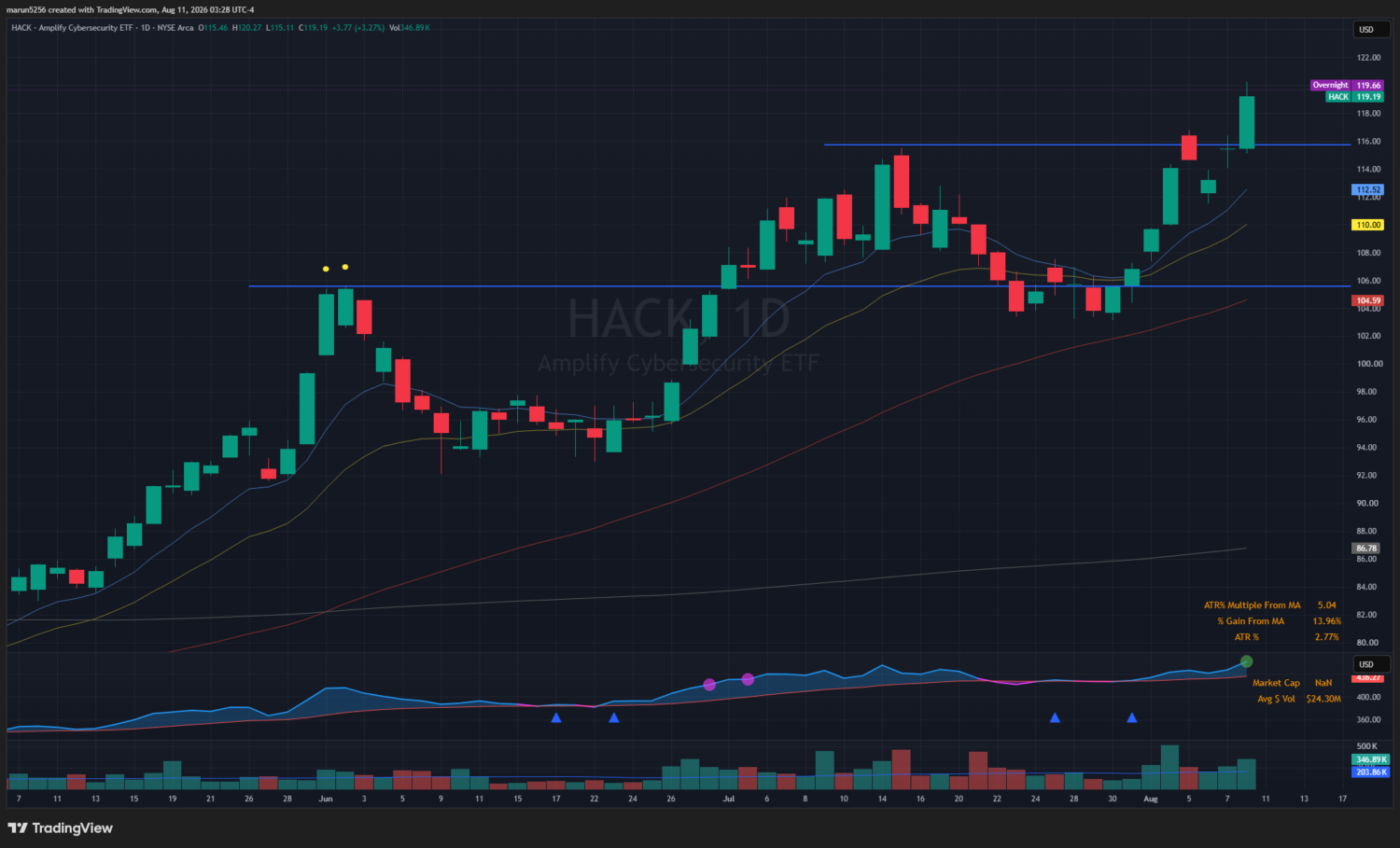Click the TradingView logo at bottom left
This screenshot has height=848, width=1400.
point(60,828)
